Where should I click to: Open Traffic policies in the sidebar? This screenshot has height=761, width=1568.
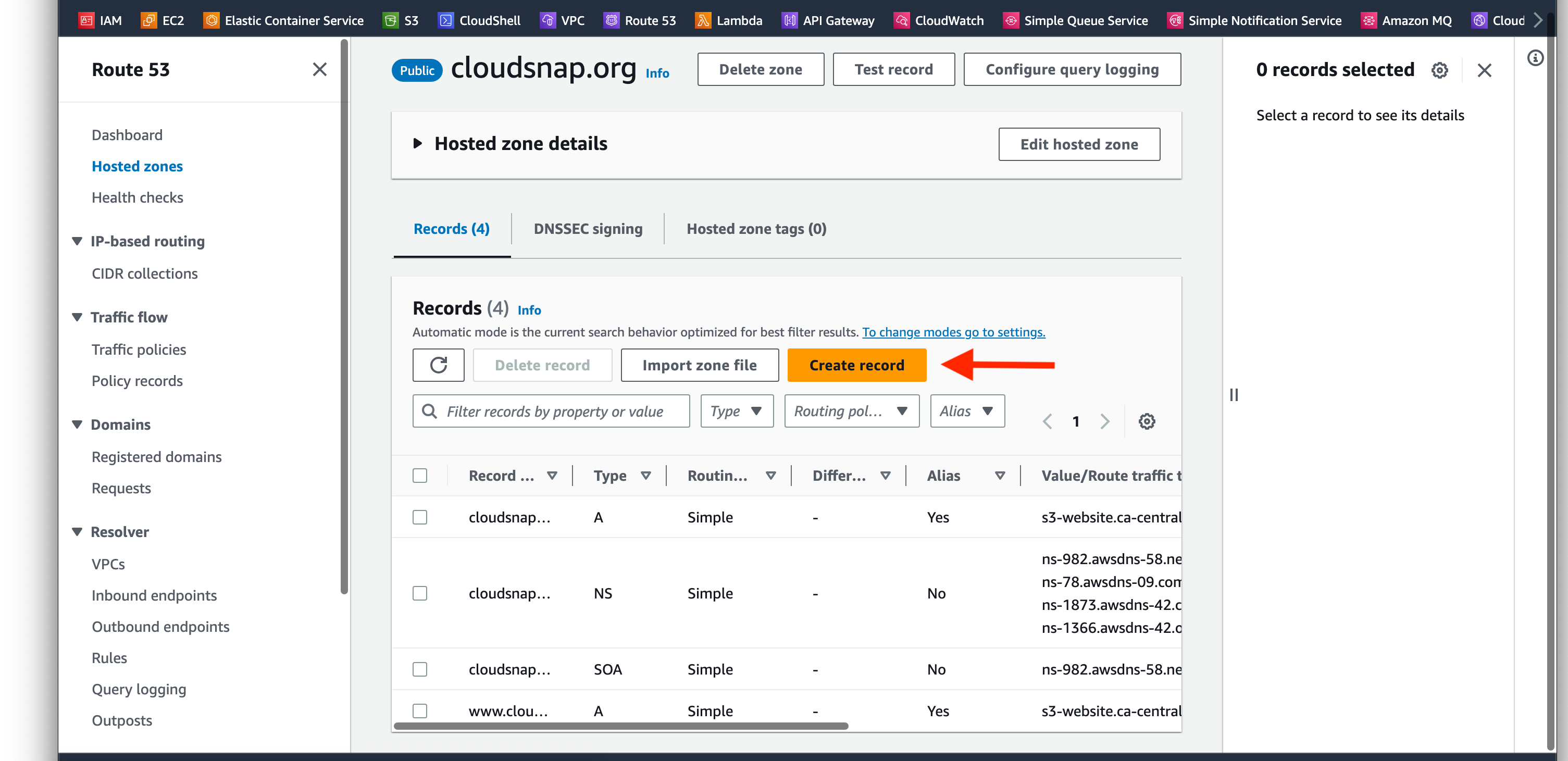tap(139, 350)
